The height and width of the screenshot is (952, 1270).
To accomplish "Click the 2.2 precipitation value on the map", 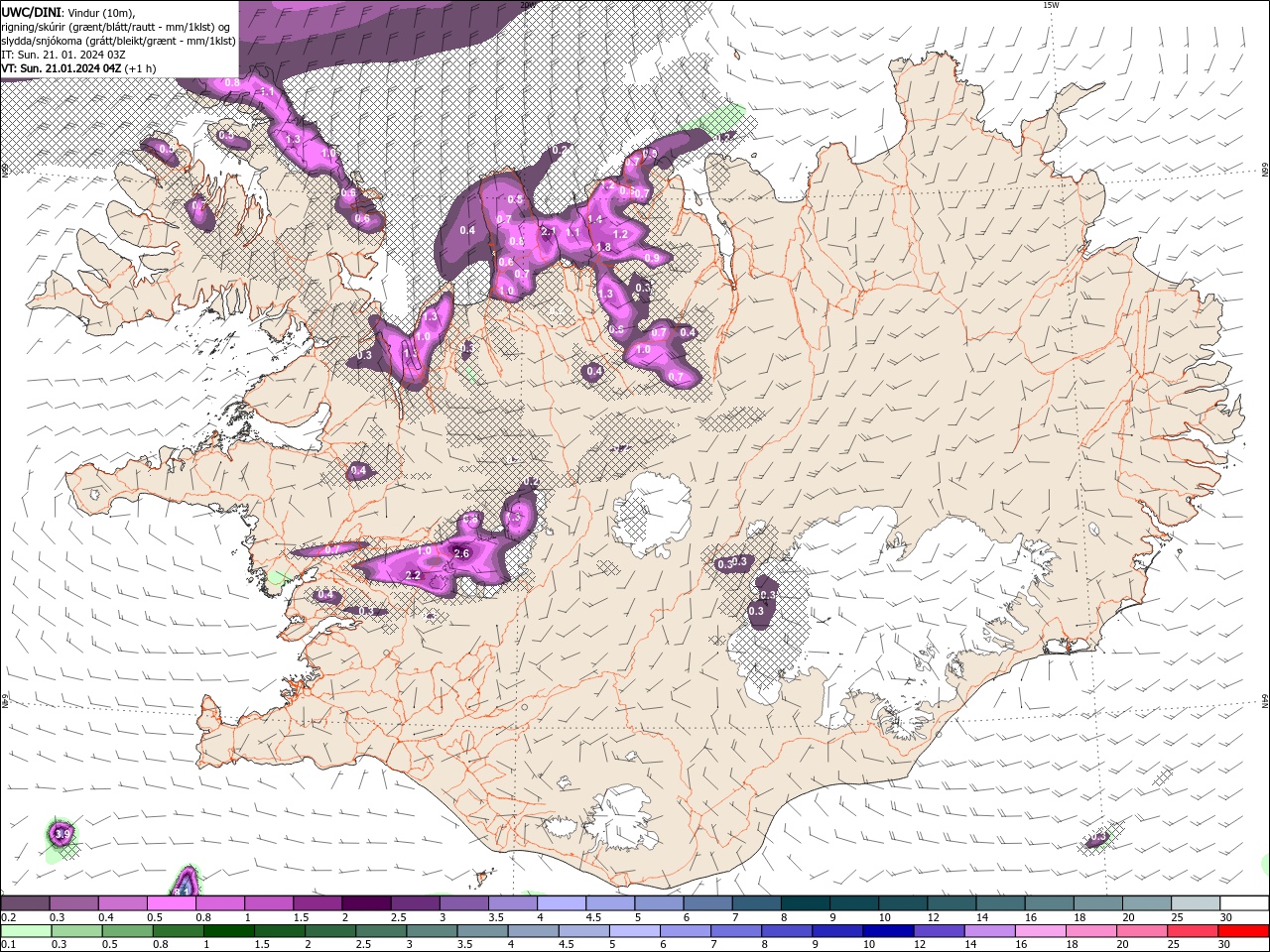I will coord(414,575).
